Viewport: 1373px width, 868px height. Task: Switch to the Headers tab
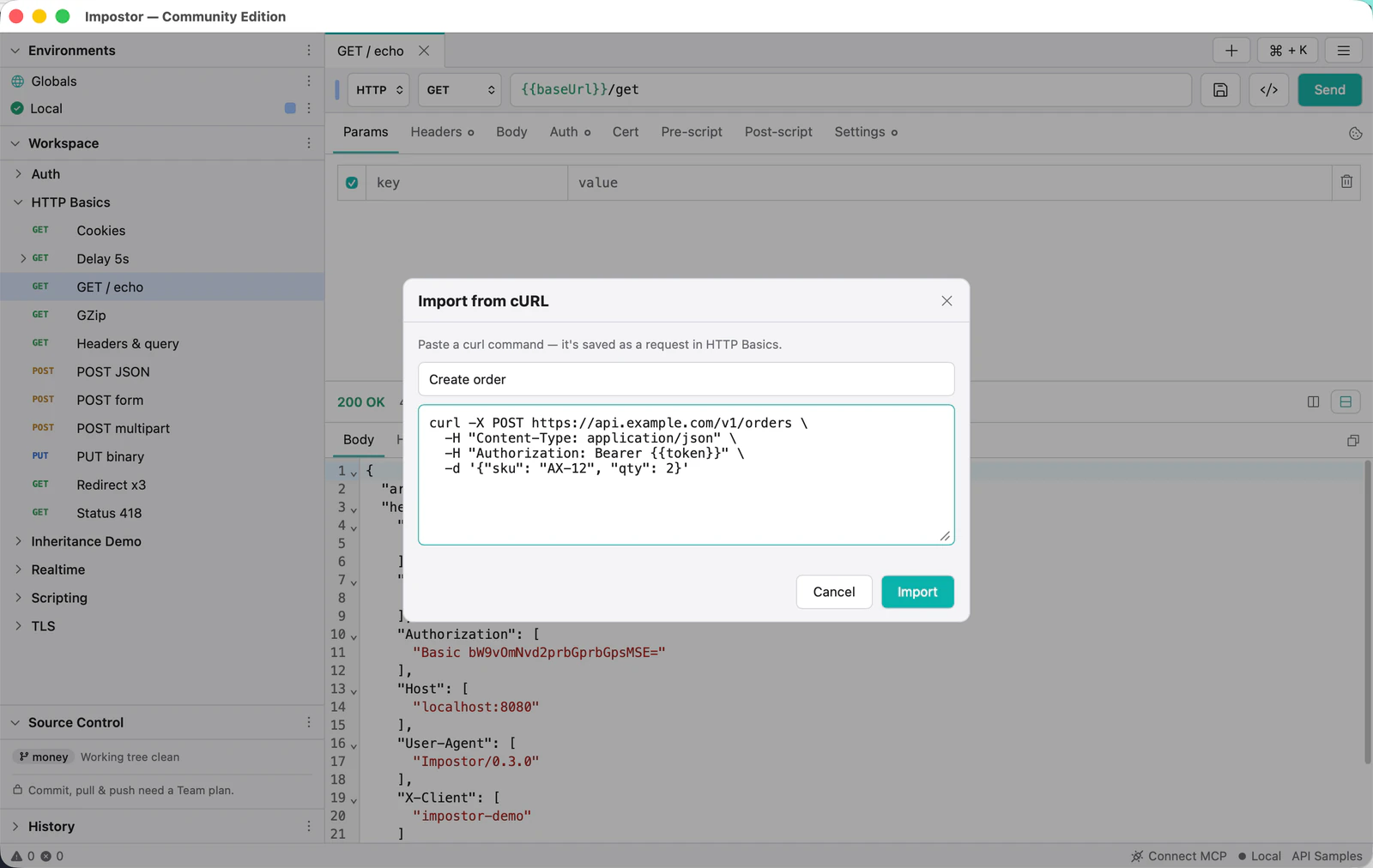(x=442, y=132)
